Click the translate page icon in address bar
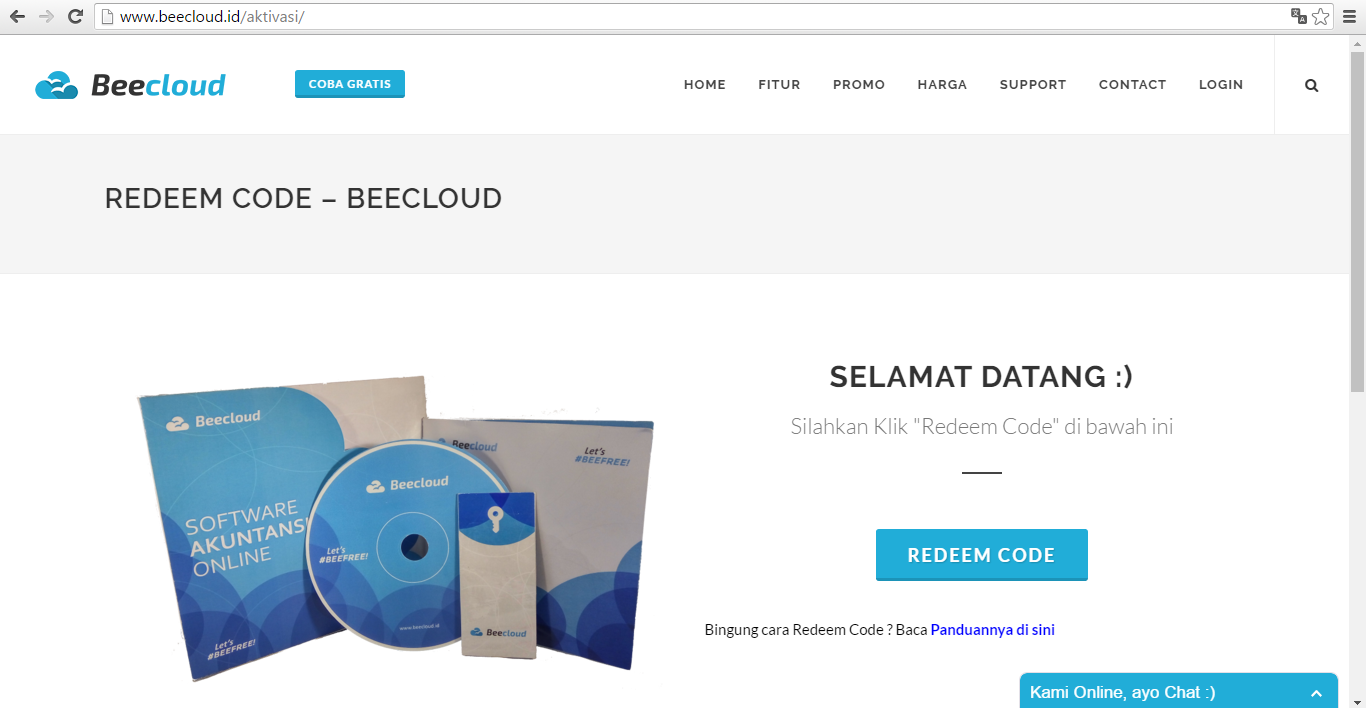Screen dimensions: 1366x708 click(x=1299, y=16)
